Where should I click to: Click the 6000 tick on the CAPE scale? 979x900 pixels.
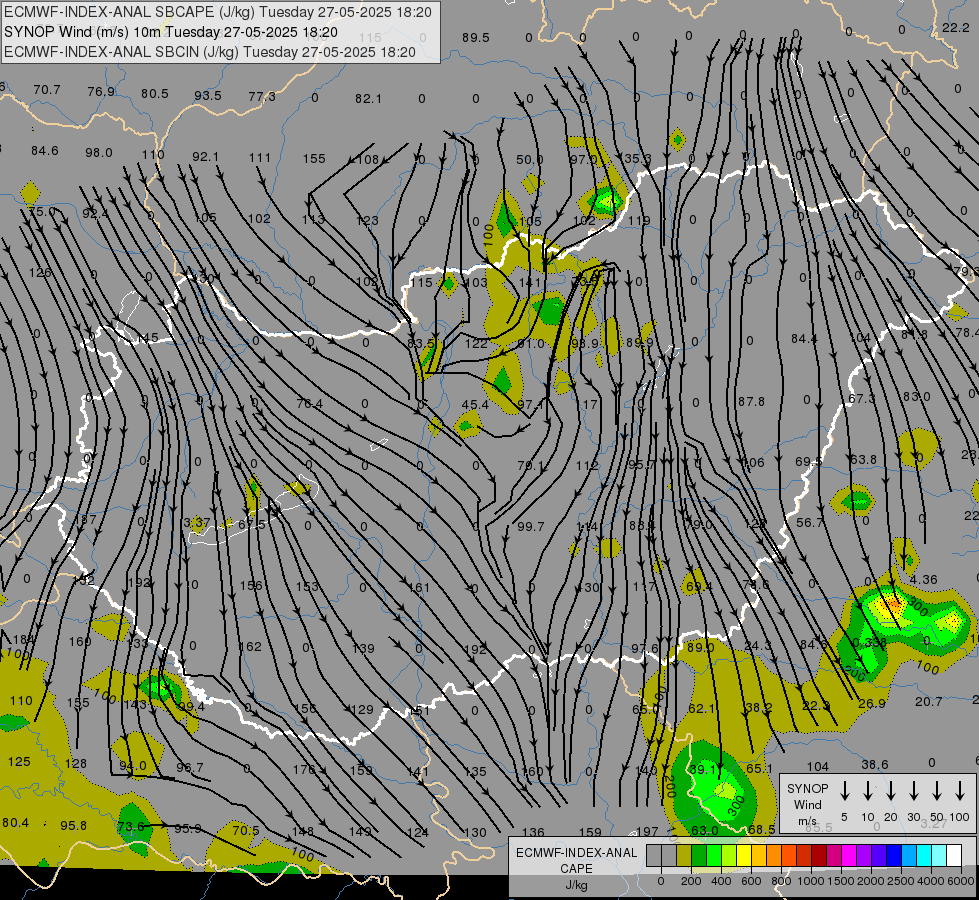coord(962,881)
